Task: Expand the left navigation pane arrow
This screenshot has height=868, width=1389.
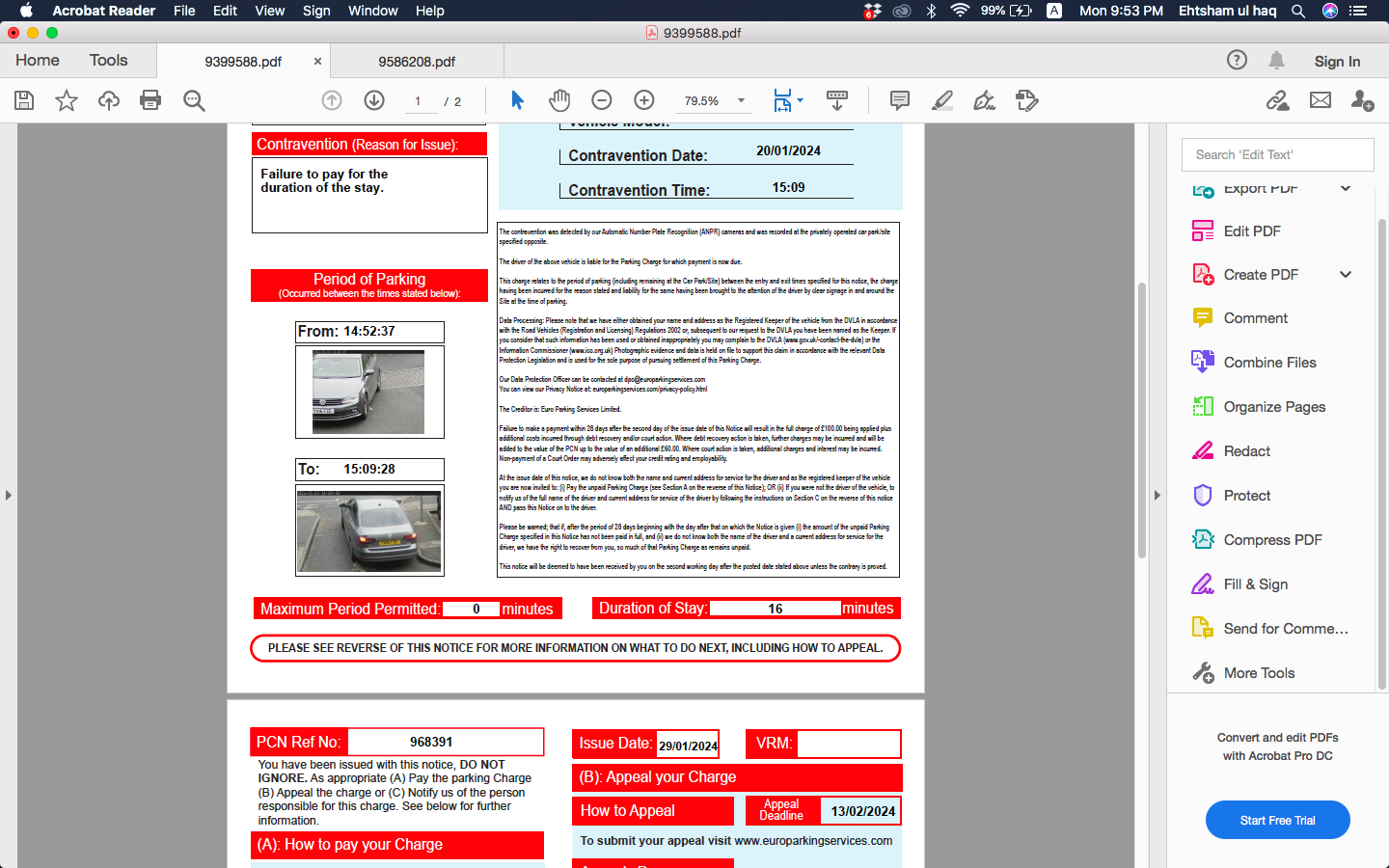Action: coord(9,495)
